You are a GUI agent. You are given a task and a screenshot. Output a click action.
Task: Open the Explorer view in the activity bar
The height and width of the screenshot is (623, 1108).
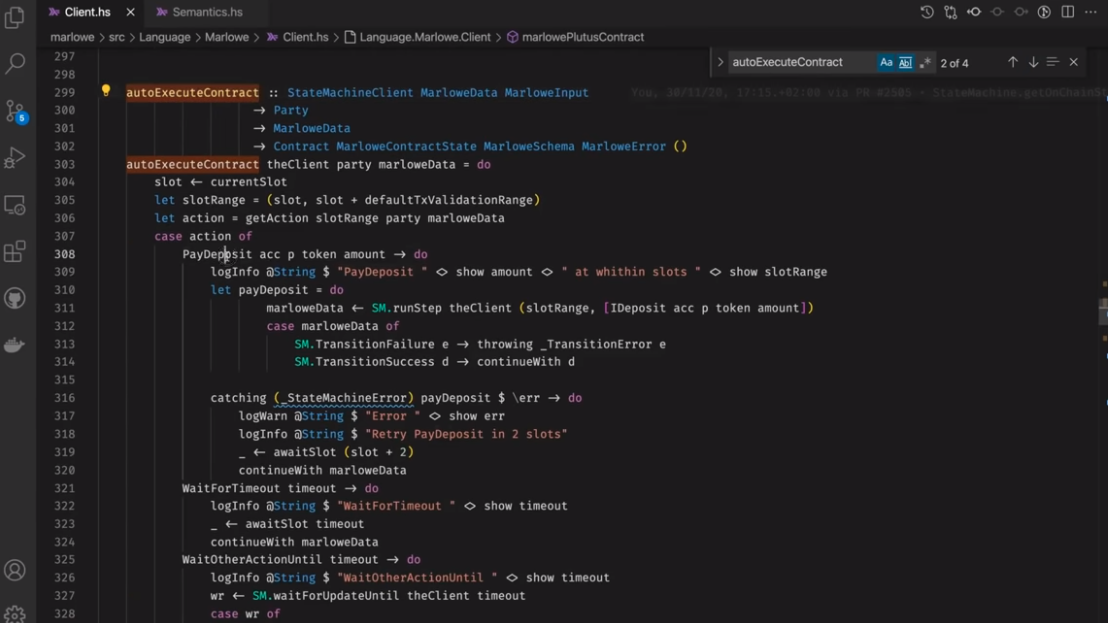tap(15, 18)
